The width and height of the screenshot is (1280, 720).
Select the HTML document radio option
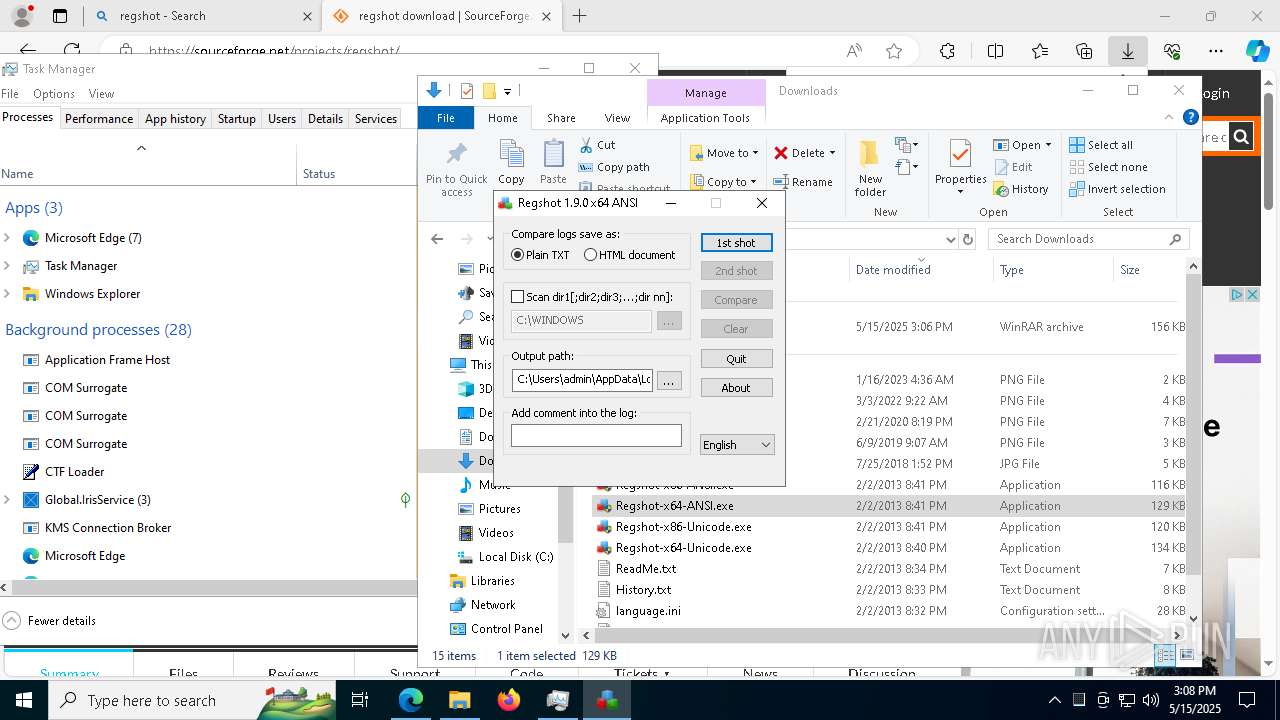[590, 255]
